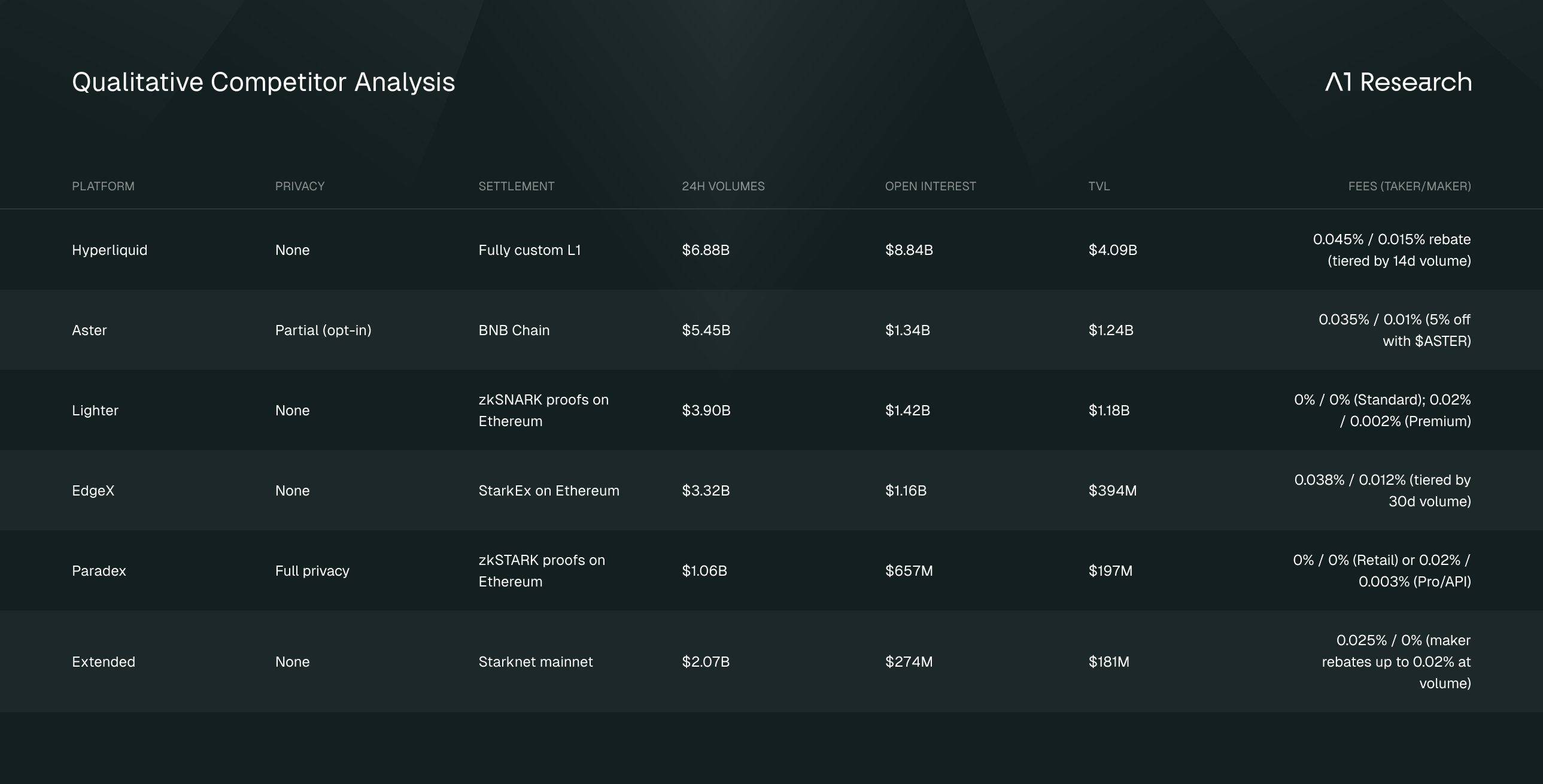
Task: Click the PRIVACY column header
Action: (299, 186)
